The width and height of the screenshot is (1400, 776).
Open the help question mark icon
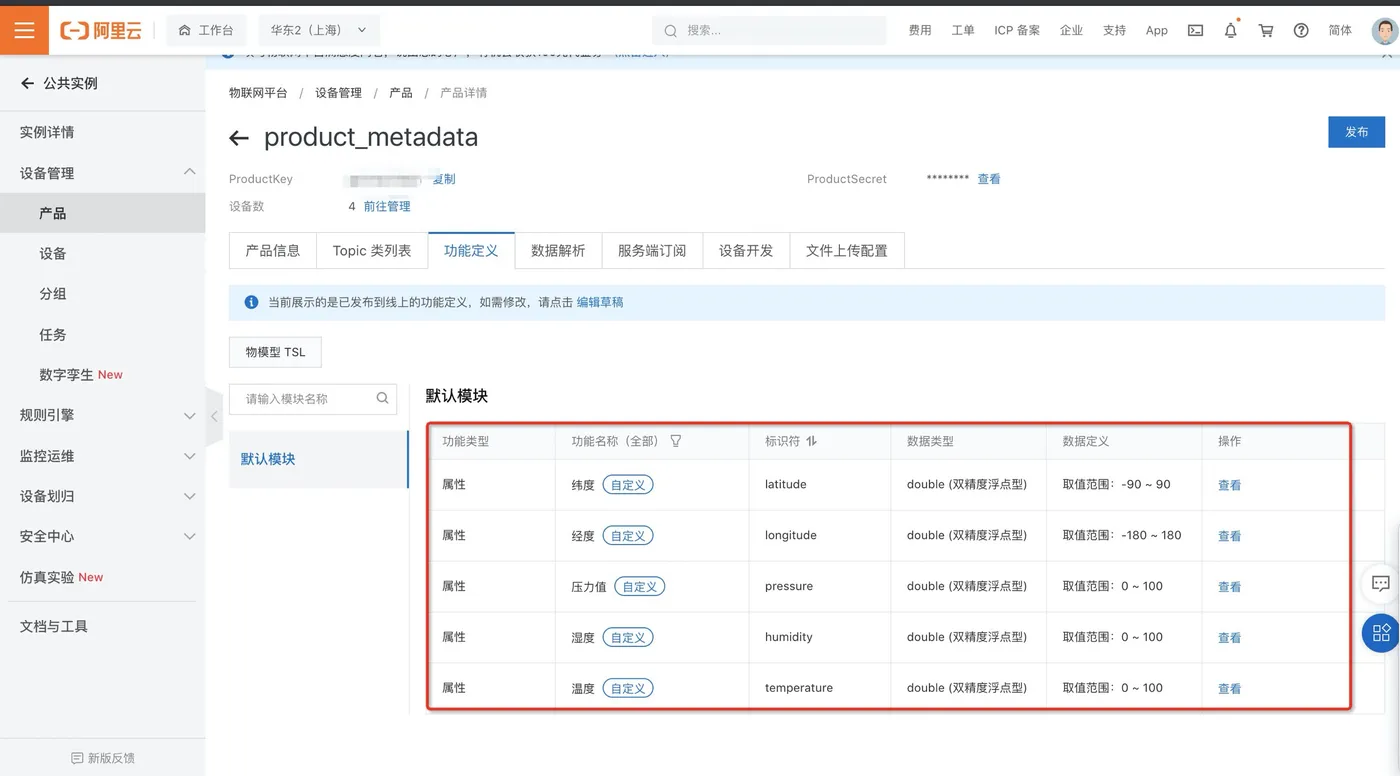tap(1301, 31)
